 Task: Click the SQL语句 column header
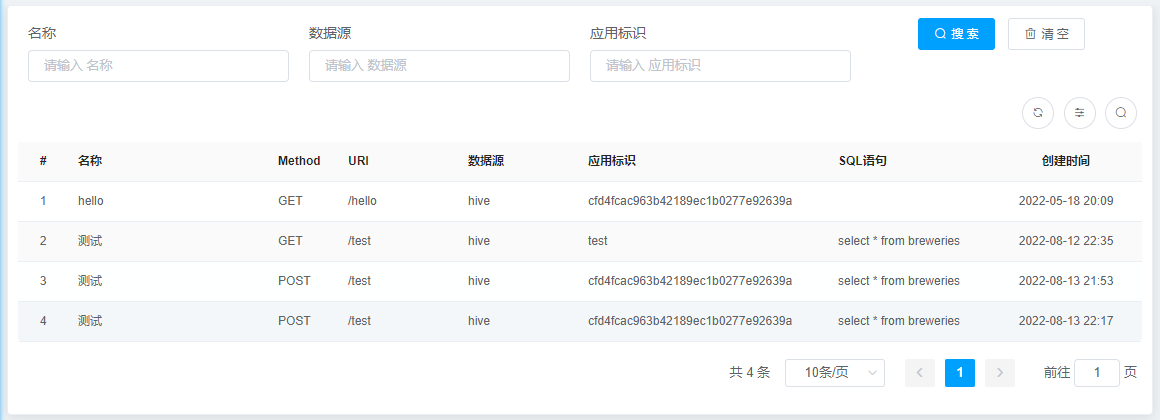tap(862, 161)
